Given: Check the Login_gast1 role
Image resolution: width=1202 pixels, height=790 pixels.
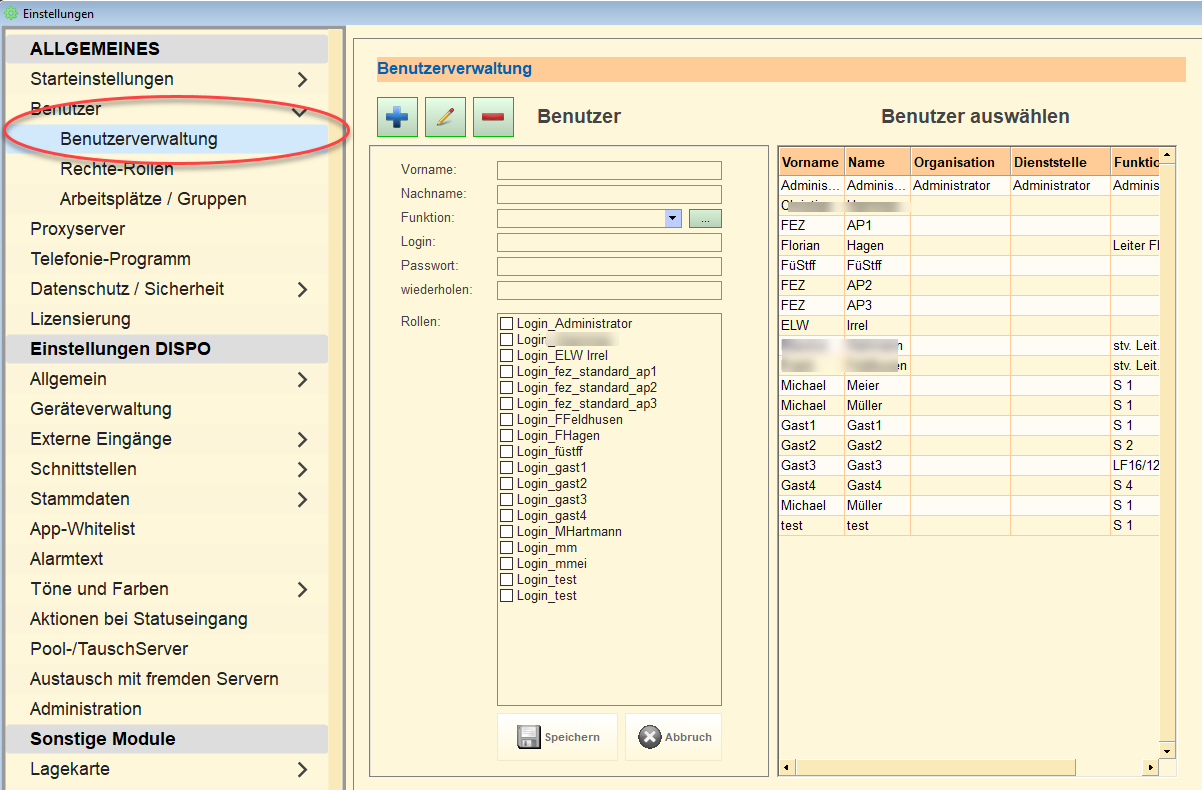Looking at the screenshot, I should 507,468.
